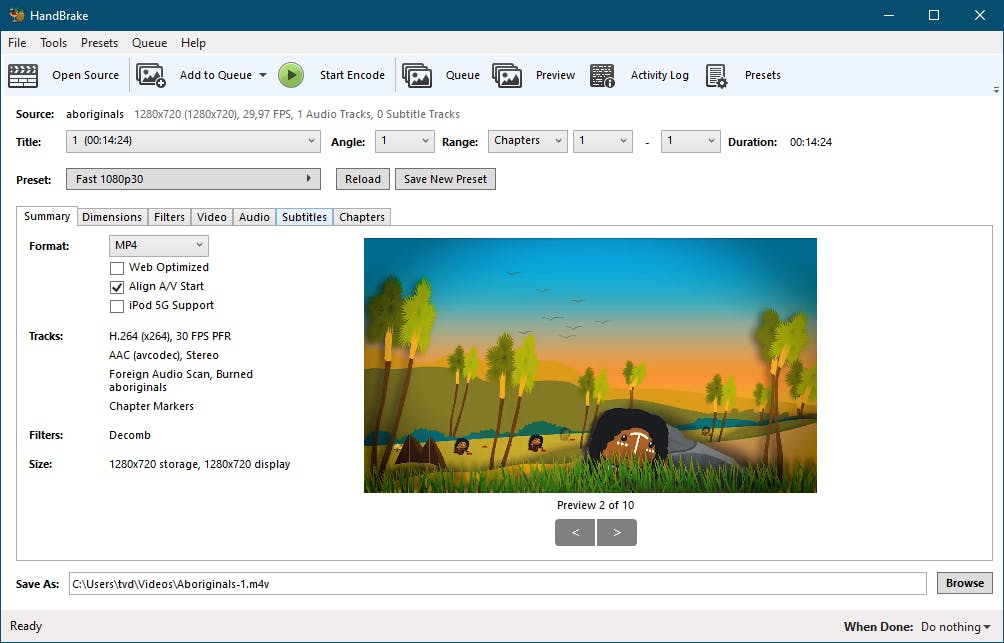The image size is (1004, 643).
Task: Click the Chapter Markers text
Action: [x=151, y=406]
